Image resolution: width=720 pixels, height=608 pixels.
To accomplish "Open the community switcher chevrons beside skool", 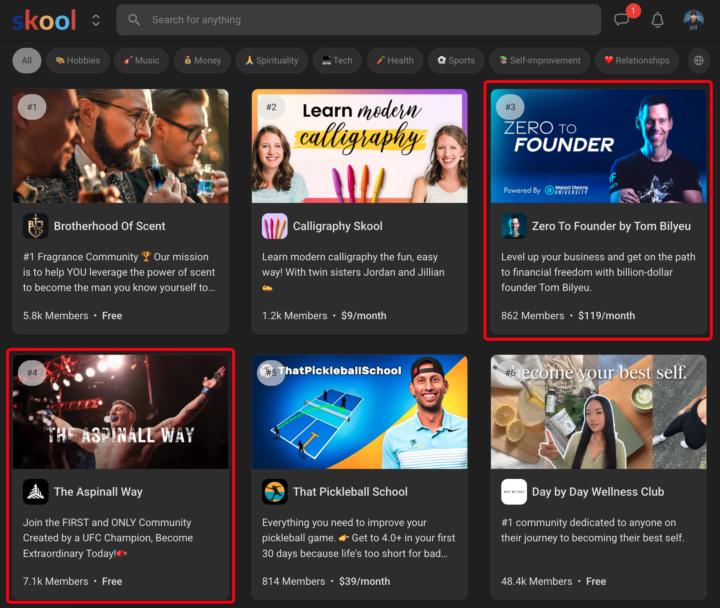I will pos(96,20).
